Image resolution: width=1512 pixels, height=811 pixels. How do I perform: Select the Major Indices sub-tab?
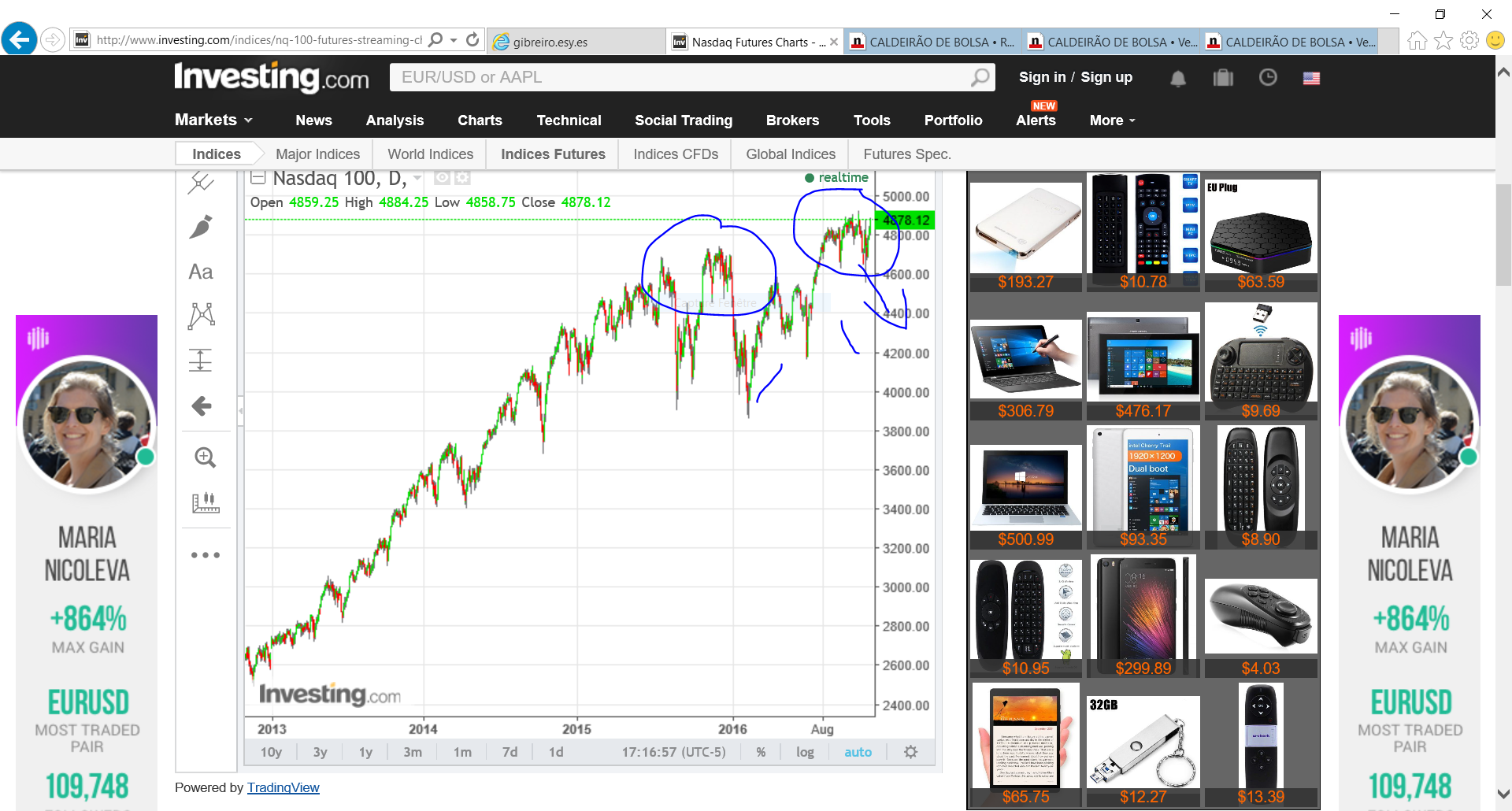click(x=317, y=154)
